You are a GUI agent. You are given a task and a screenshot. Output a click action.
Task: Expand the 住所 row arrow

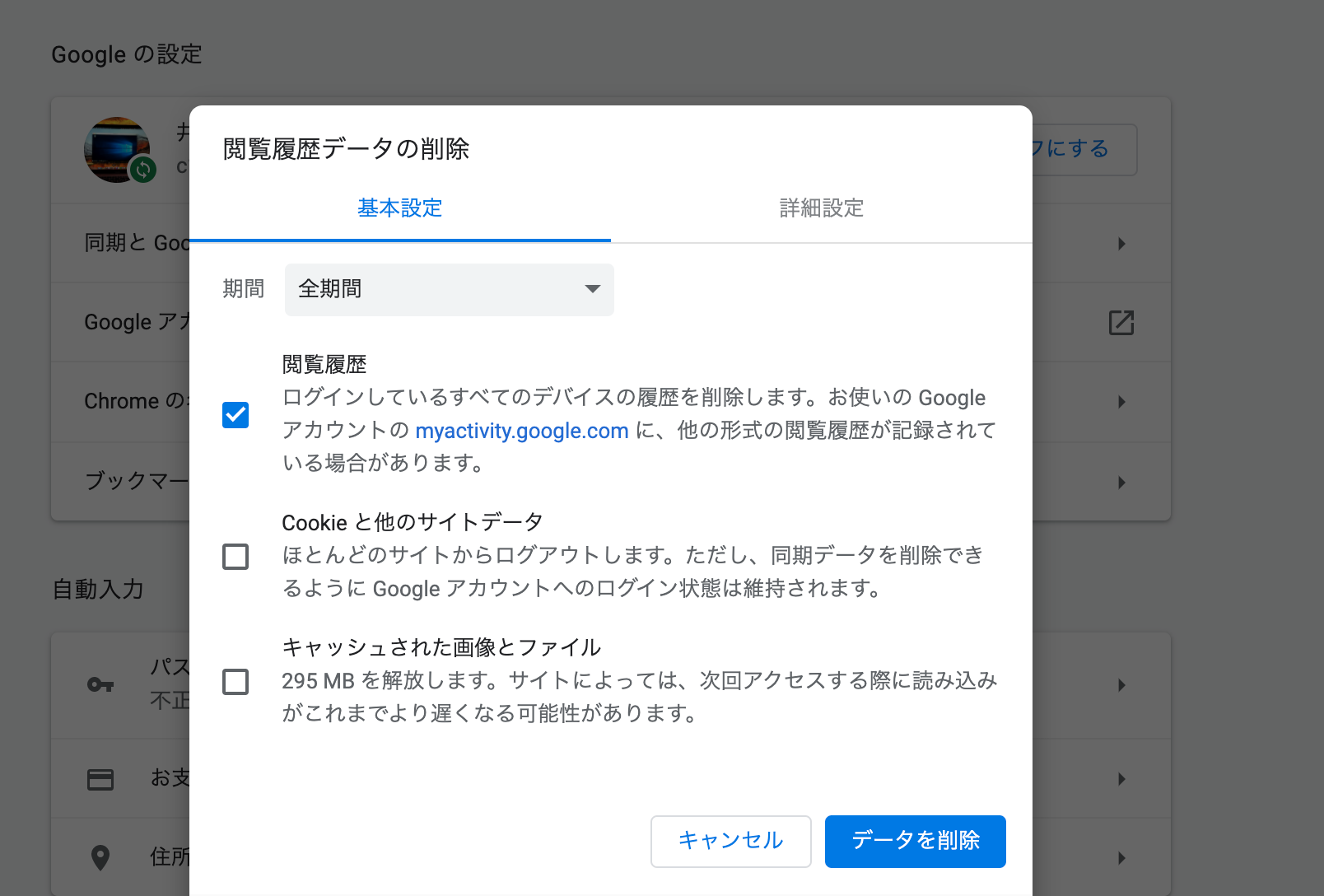click(1121, 858)
